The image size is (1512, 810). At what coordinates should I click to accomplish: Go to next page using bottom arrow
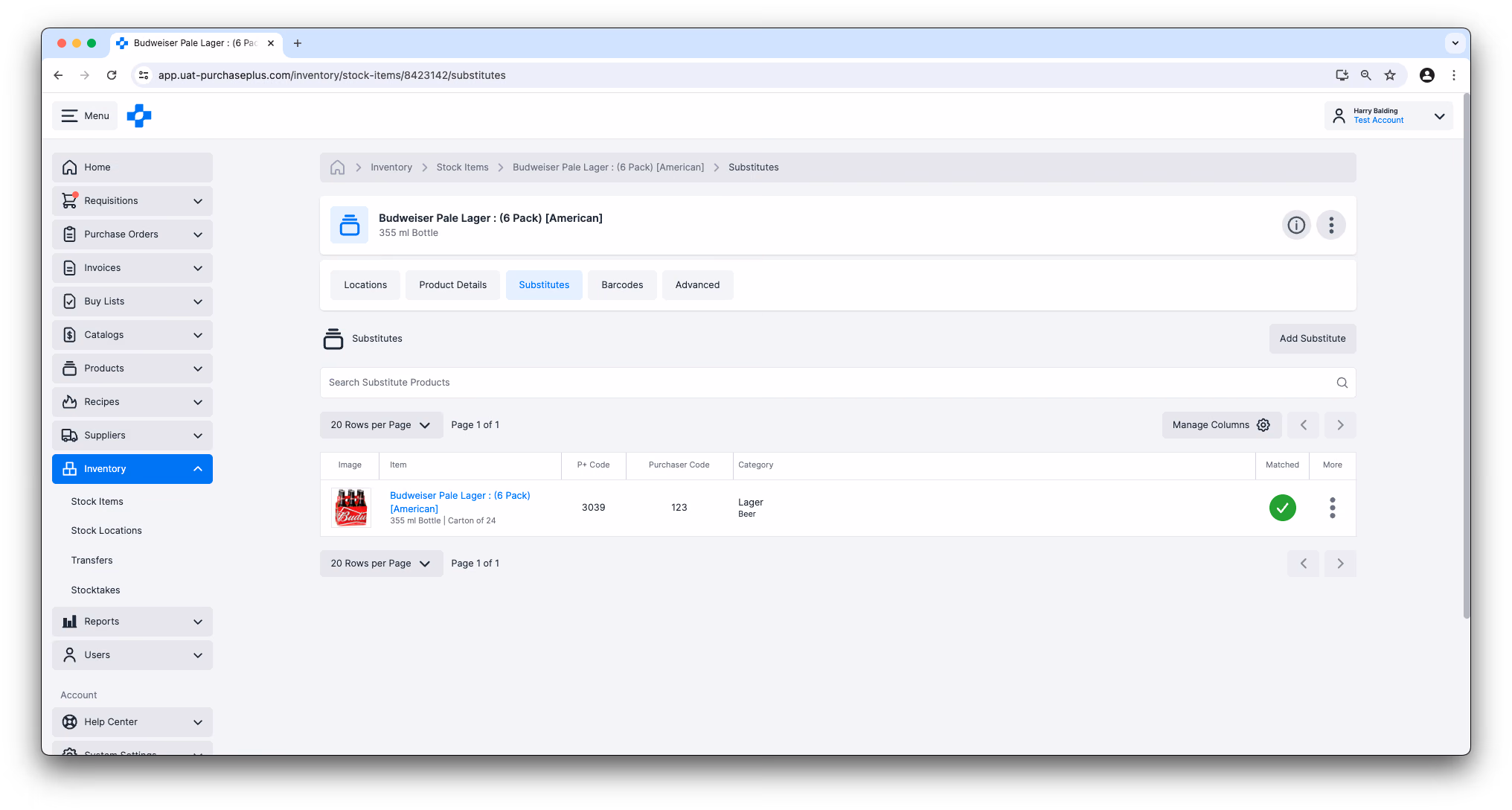(x=1340, y=564)
